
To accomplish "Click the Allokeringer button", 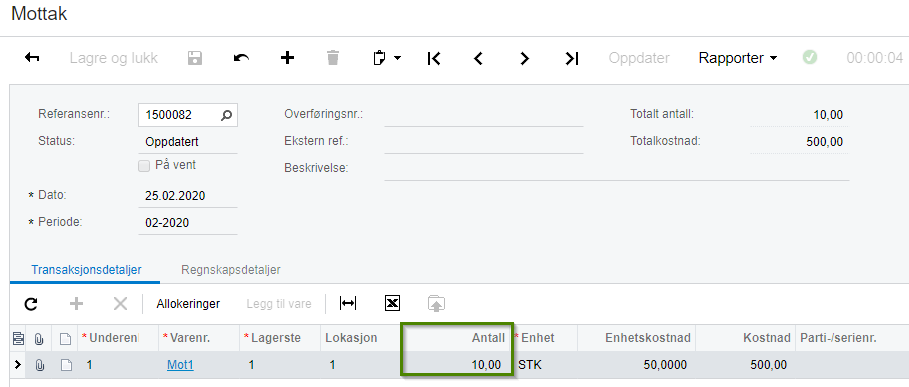I will pyautogui.click(x=188, y=304).
